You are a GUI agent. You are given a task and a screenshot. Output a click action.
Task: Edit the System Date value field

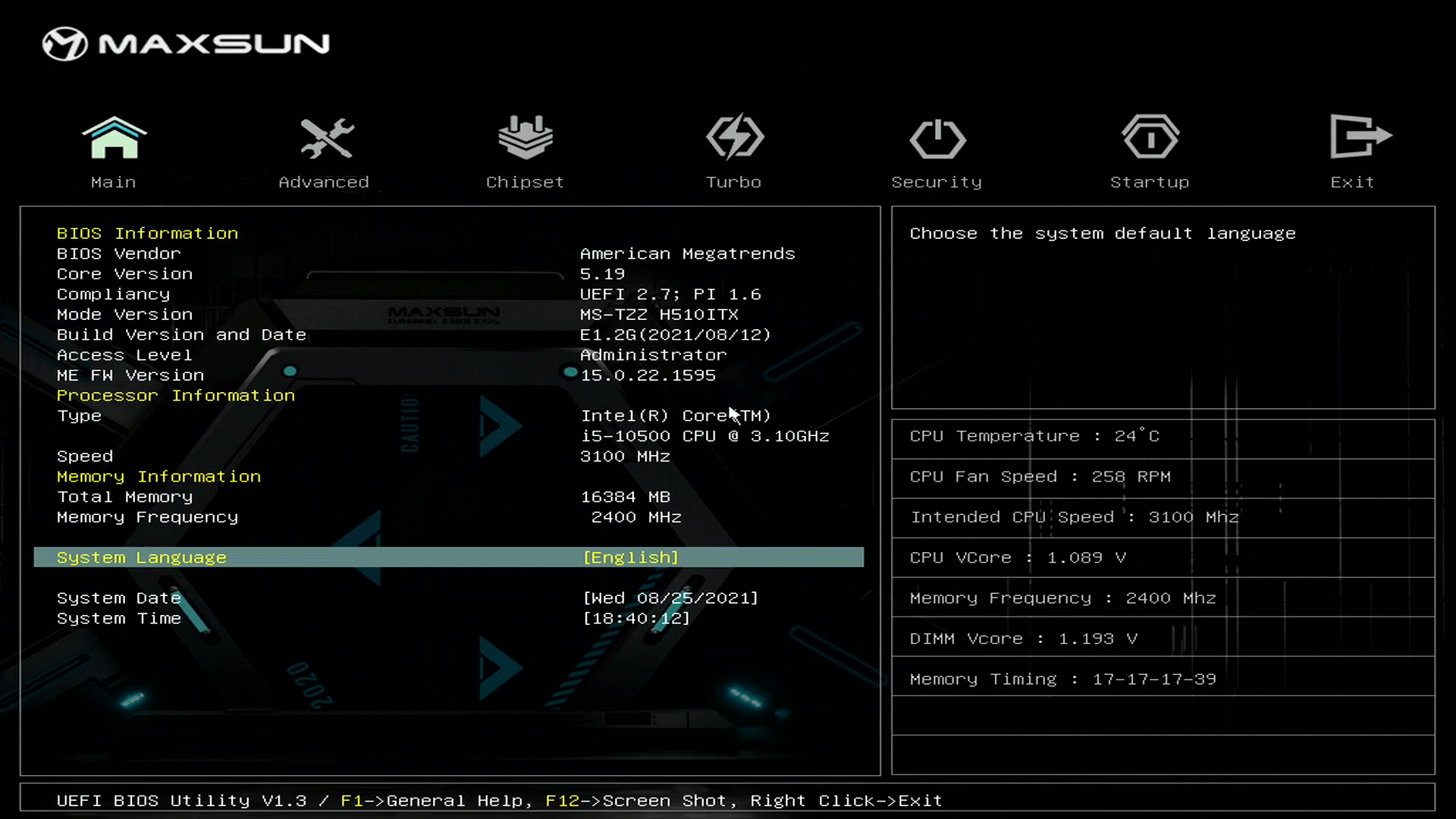tap(670, 598)
